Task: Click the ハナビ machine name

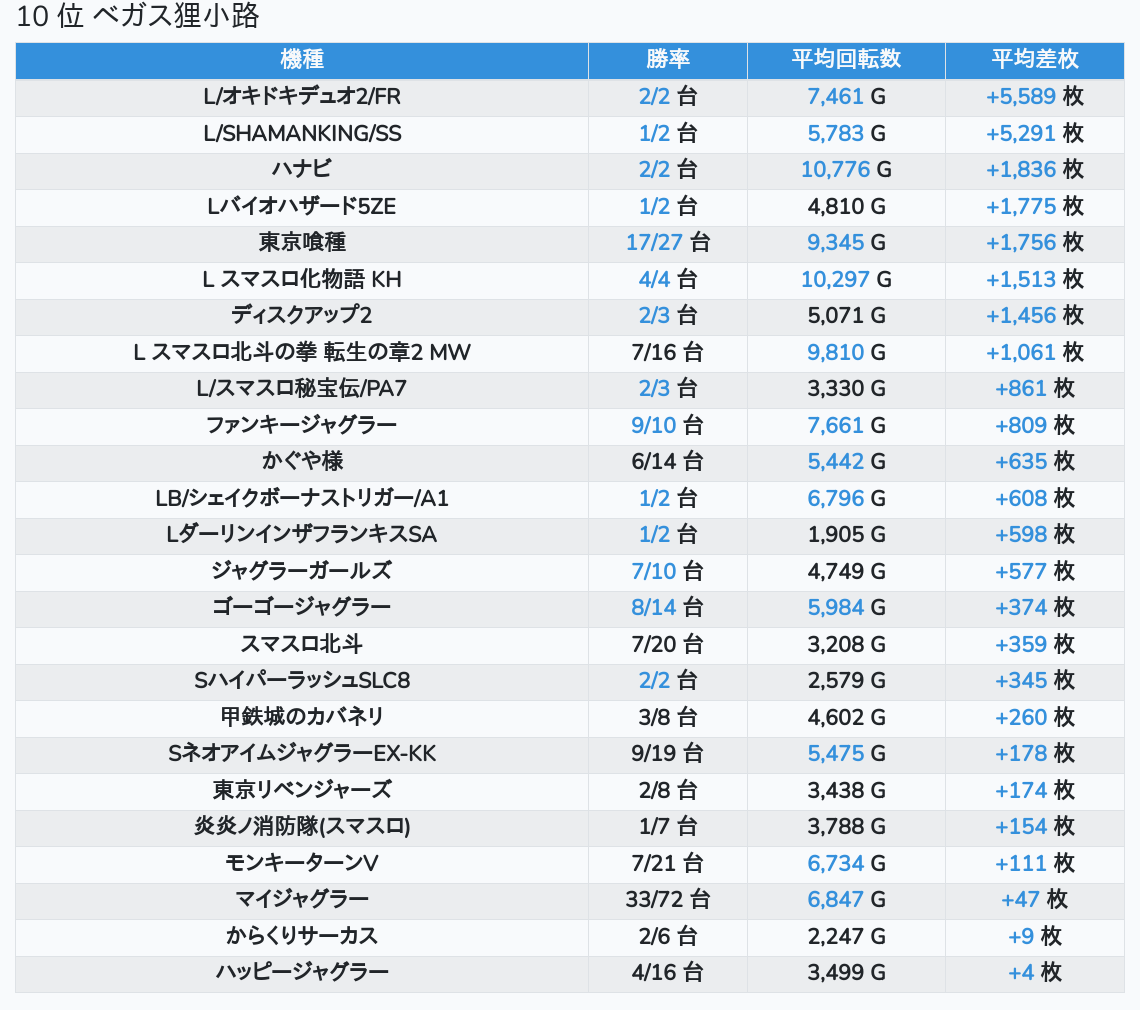Action: 302,170
